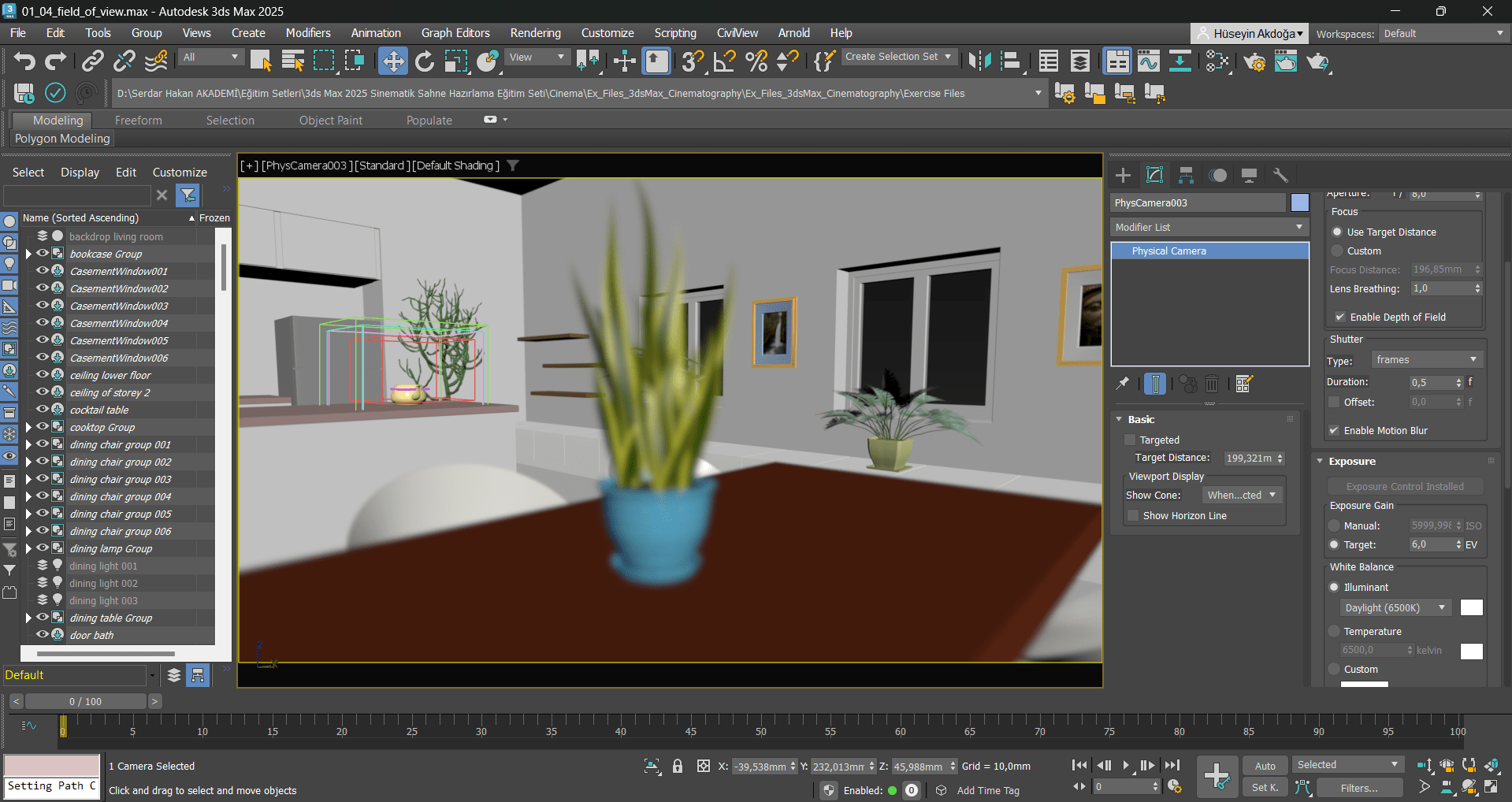Click the PhysCamera003 object color swatch
This screenshot has height=802, width=1512.
(x=1299, y=203)
